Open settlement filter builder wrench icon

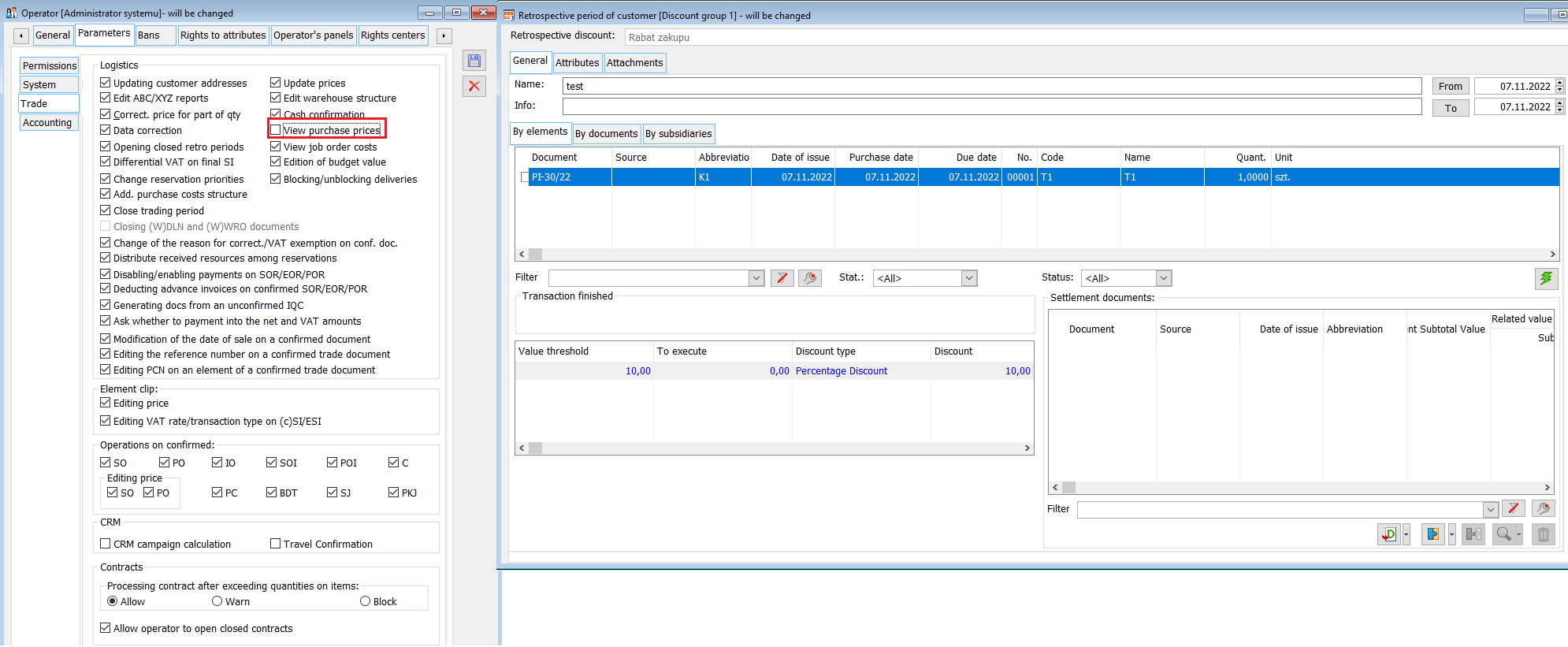pos(1543,509)
